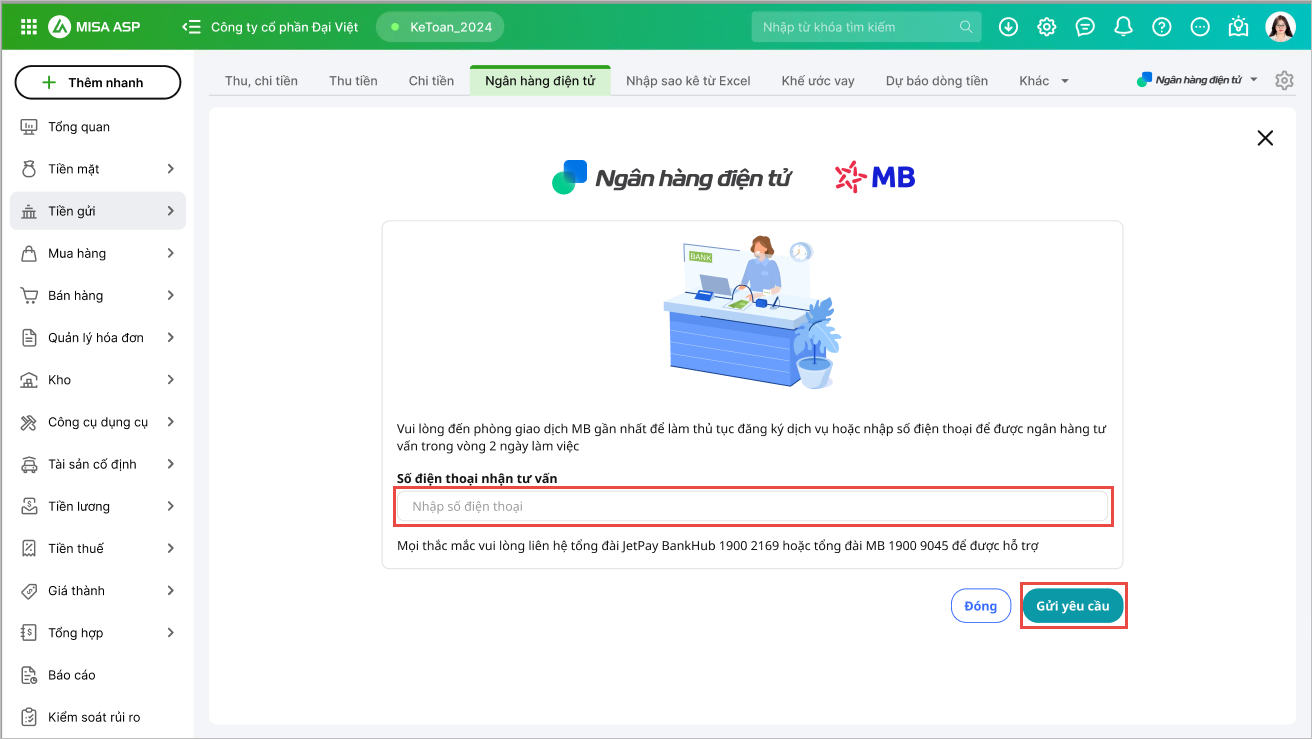Open settings gear in the top header
The height and width of the screenshot is (739, 1312).
pos(1046,27)
